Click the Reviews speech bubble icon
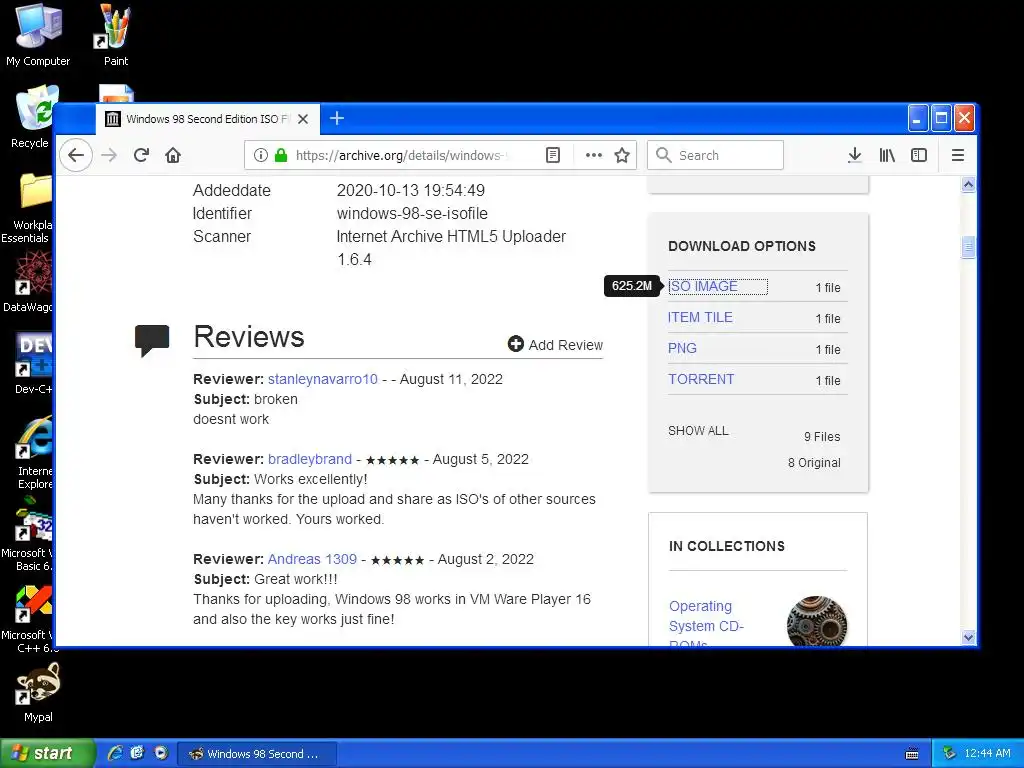The width and height of the screenshot is (1024, 768). pyautogui.click(x=152, y=340)
